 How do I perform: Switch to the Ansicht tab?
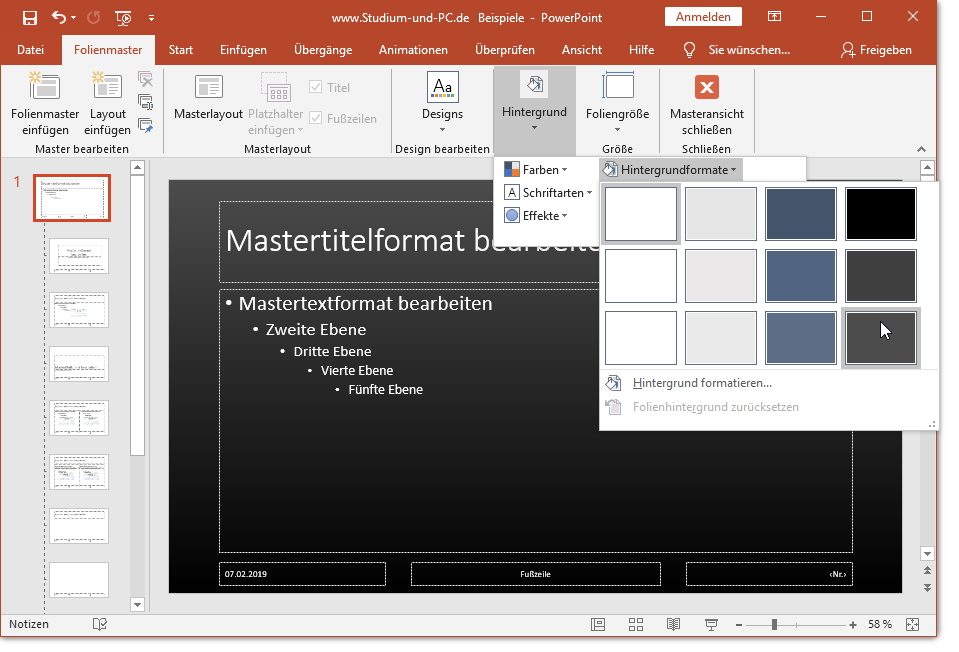582,50
